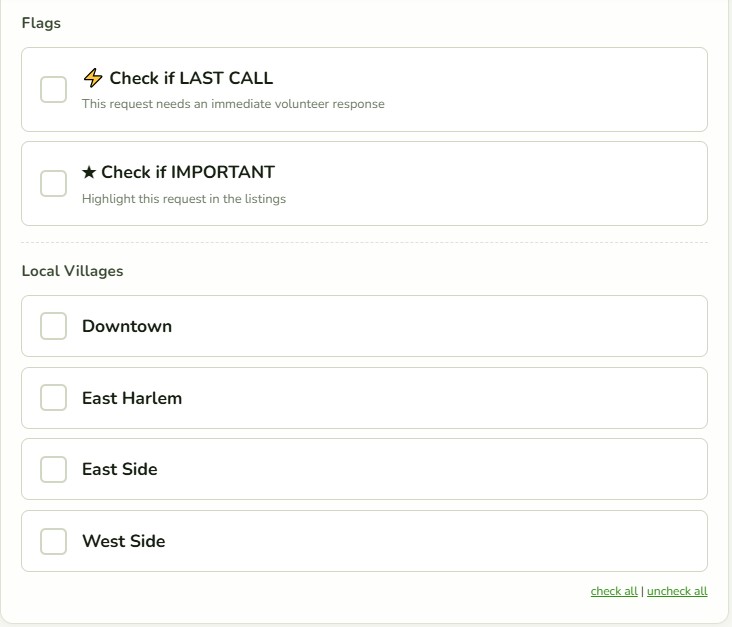Select the East Harlem checkbox
This screenshot has height=627, width=732.
point(53,398)
